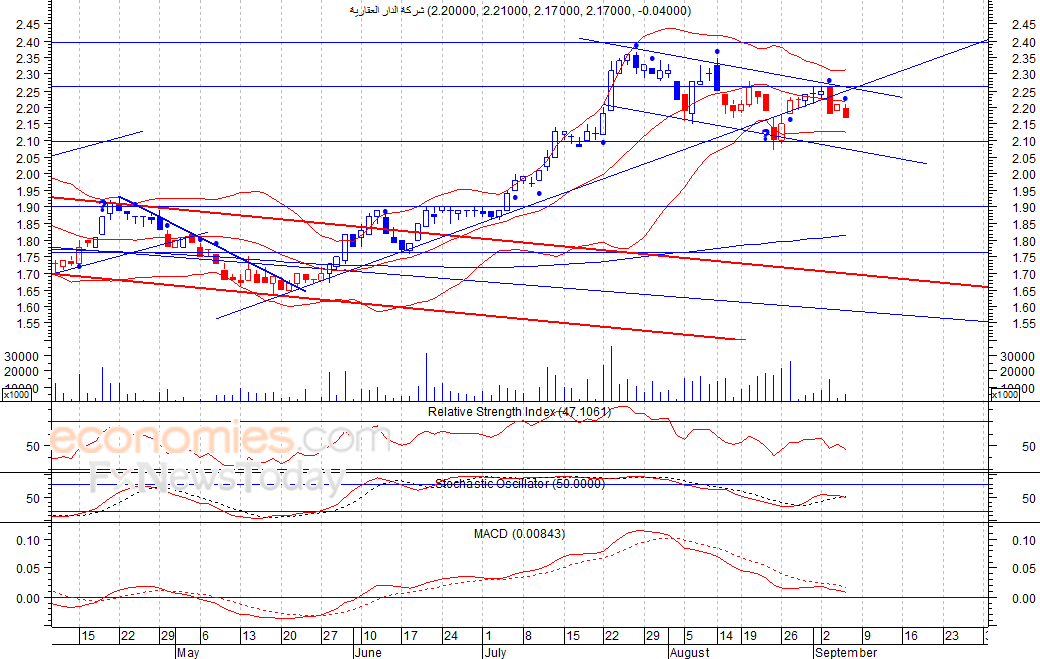Screen dimensions: 1040x659
Task: Click the date label 9 in September
Action: pos(867,636)
